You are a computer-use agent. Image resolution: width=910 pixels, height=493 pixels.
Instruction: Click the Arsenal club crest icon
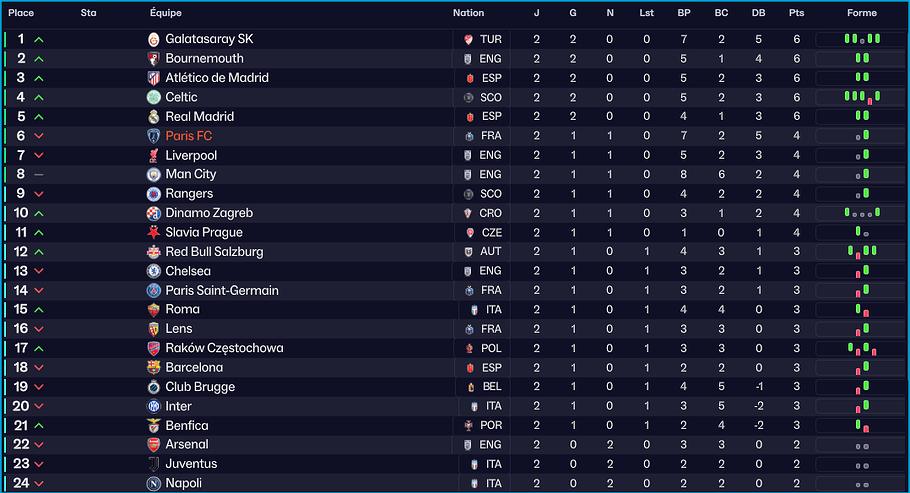[x=154, y=445]
